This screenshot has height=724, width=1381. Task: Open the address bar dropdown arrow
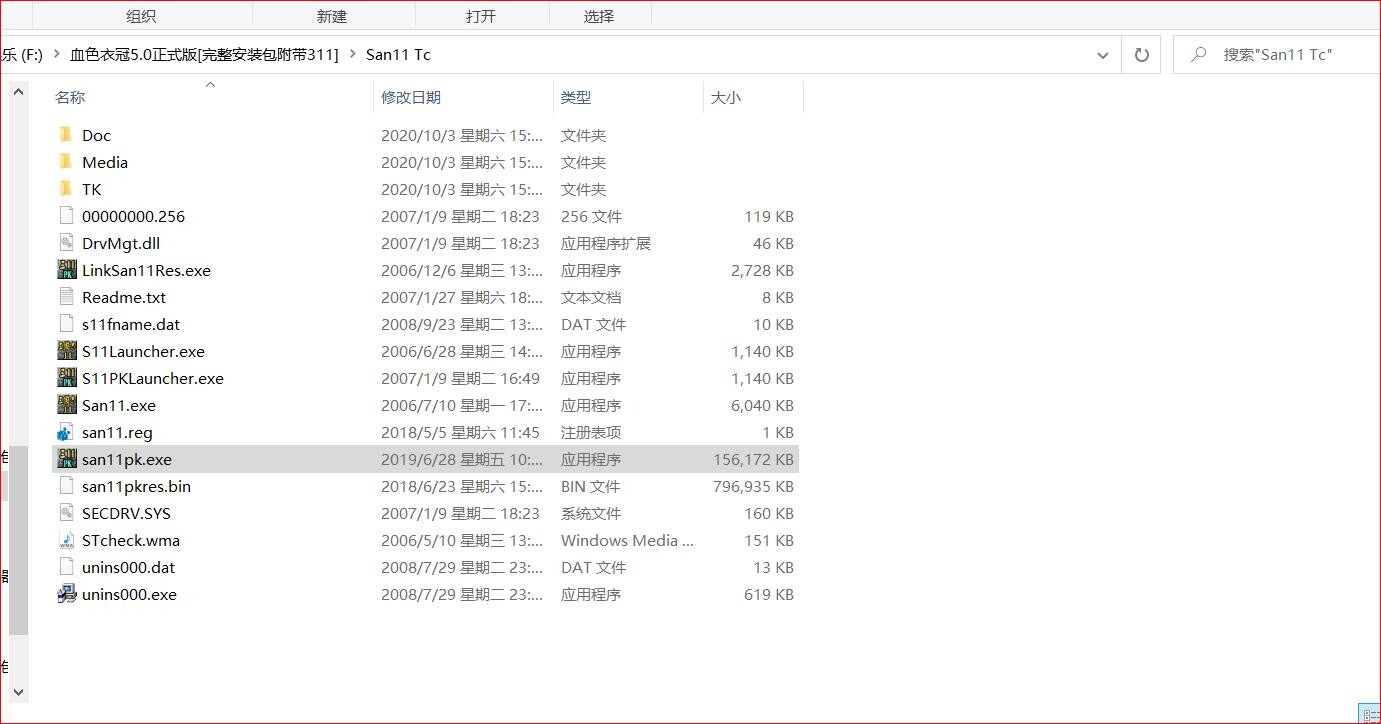click(1103, 55)
